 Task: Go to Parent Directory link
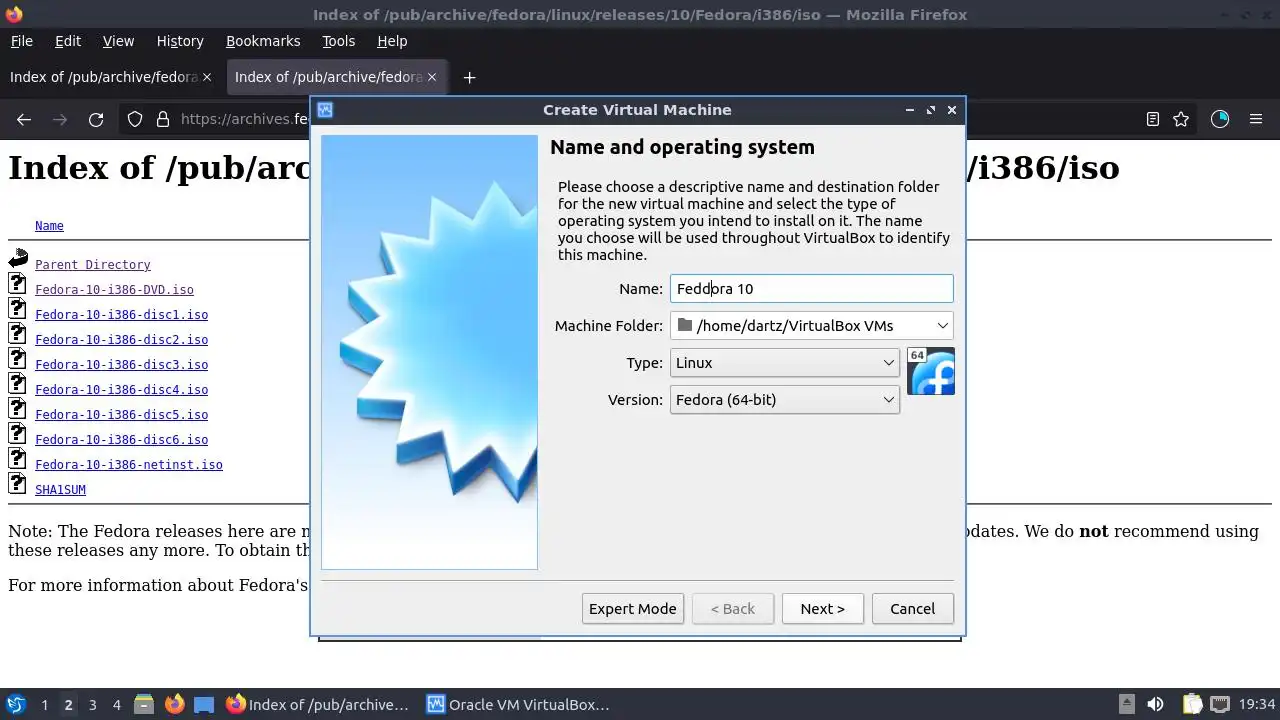point(93,265)
